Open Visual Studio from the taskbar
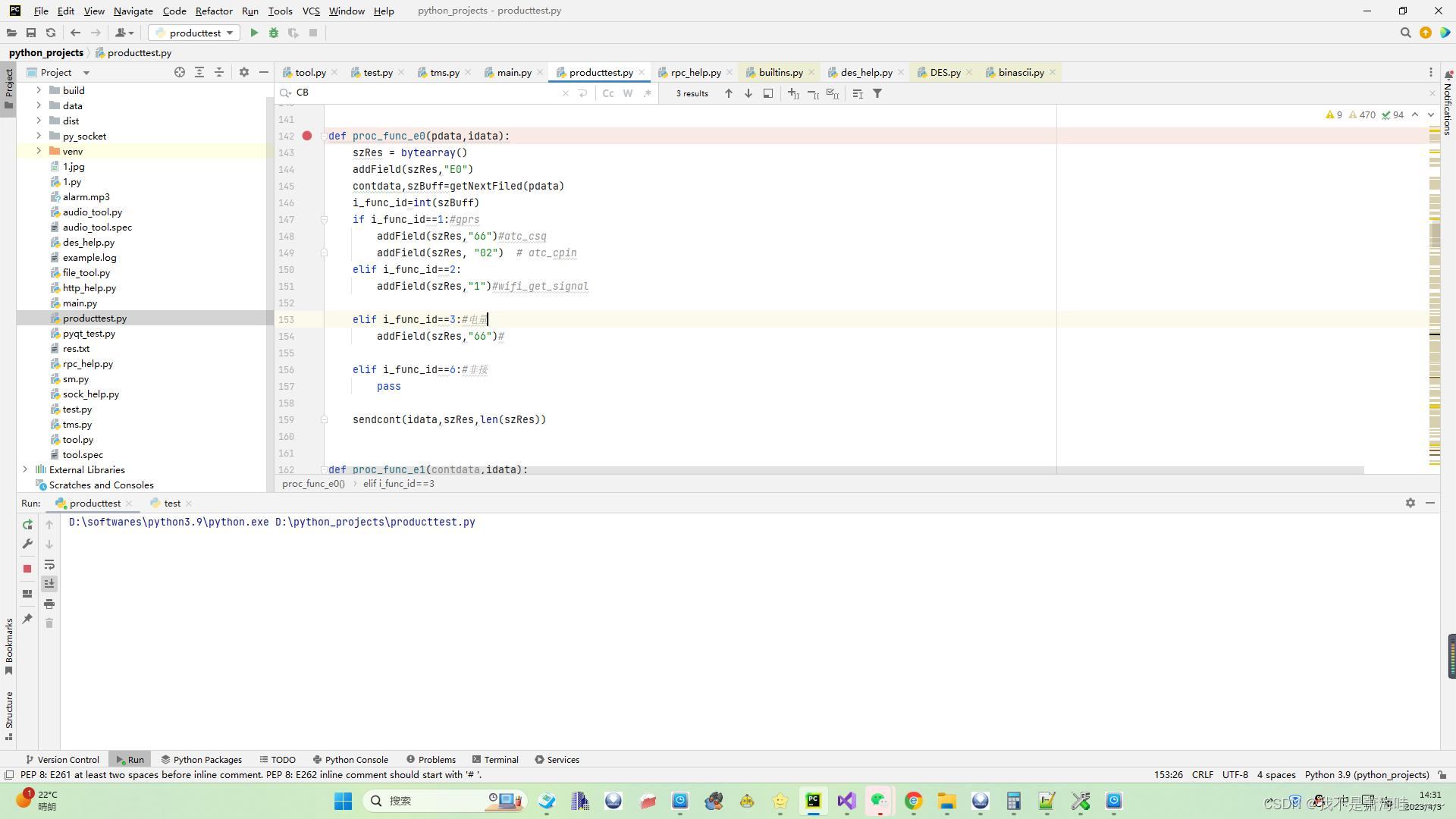 click(x=846, y=801)
